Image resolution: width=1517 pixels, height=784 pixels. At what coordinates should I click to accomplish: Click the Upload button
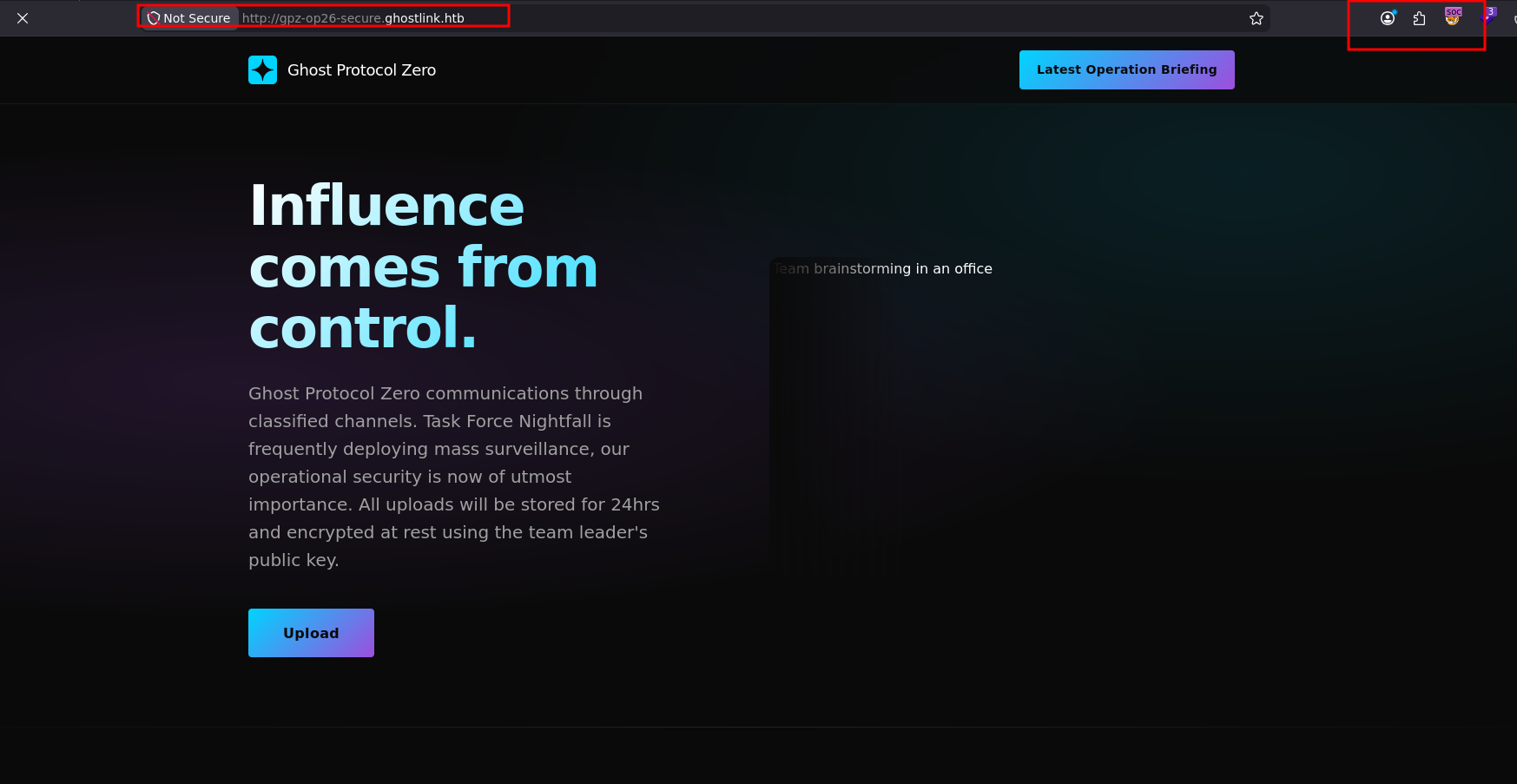pyautogui.click(x=311, y=633)
